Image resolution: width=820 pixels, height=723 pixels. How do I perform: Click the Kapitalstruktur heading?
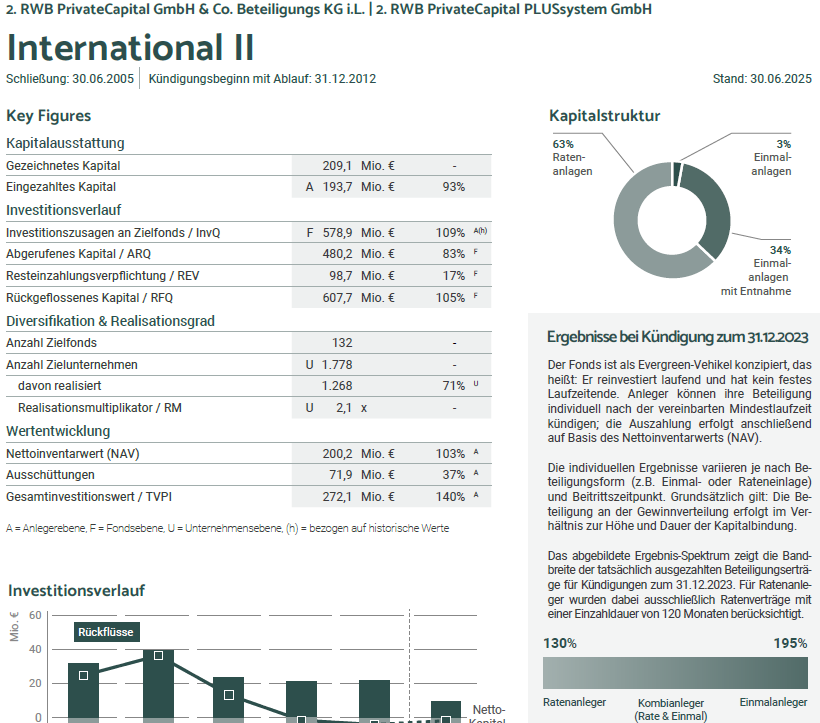pyautogui.click(x=604, y=116)
